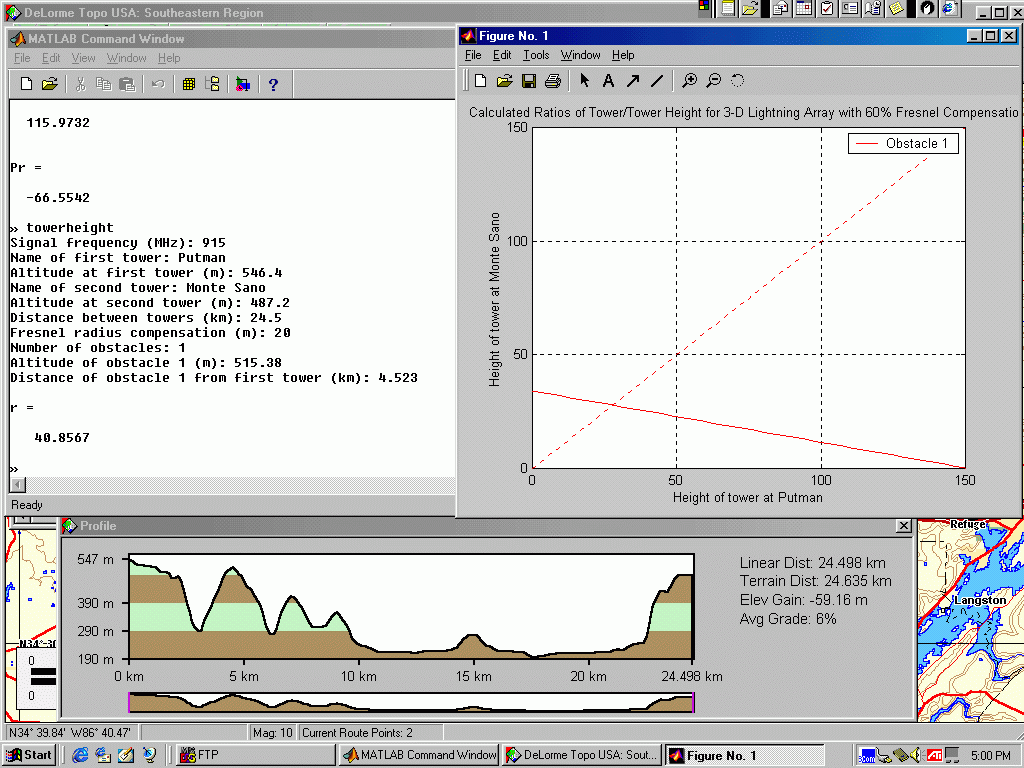Viewport: 1024px width, 768px height.
Task: Click 'Mag: 10' in DeLorme status bar
Action: [273, 733]
